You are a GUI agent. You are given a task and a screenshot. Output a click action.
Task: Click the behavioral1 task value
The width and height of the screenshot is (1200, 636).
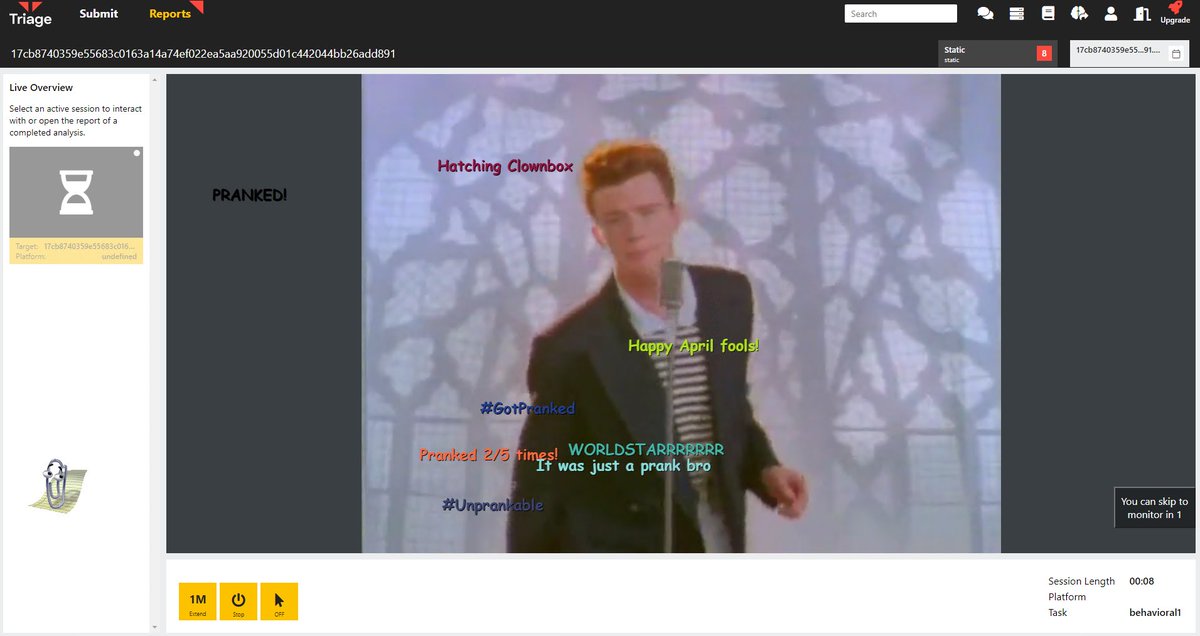pos(1155,612)
